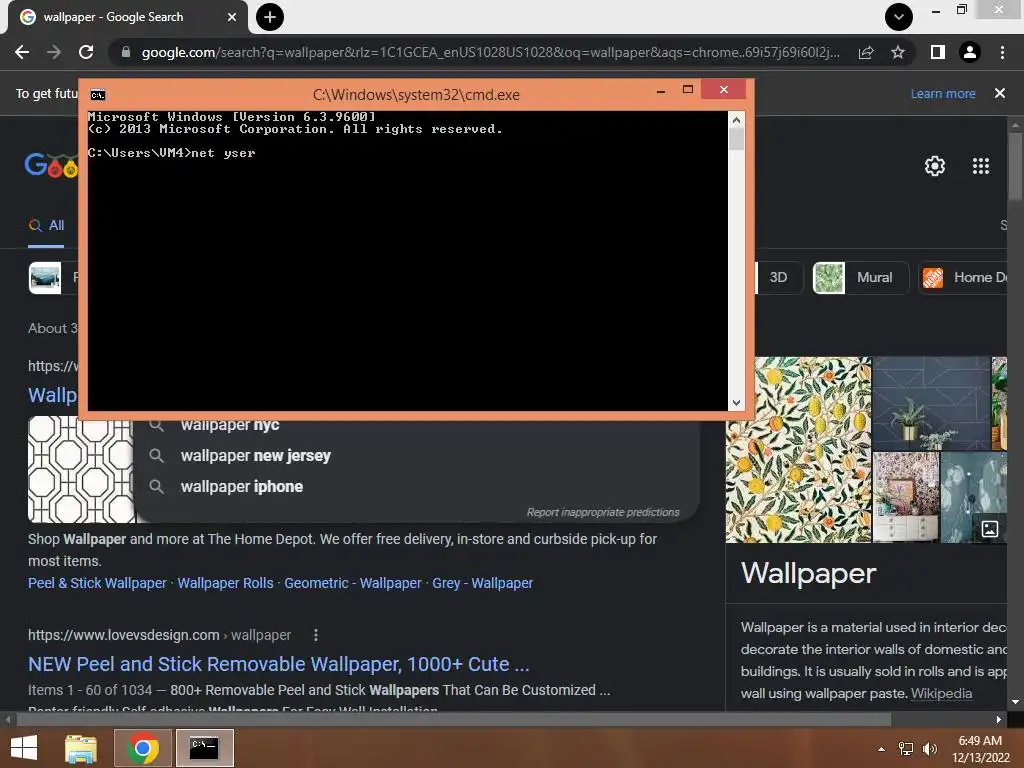Open the taskbar clock showing 6:49 AM
The height and width of the screenshot is (768, 1024).
pos(980,749)
